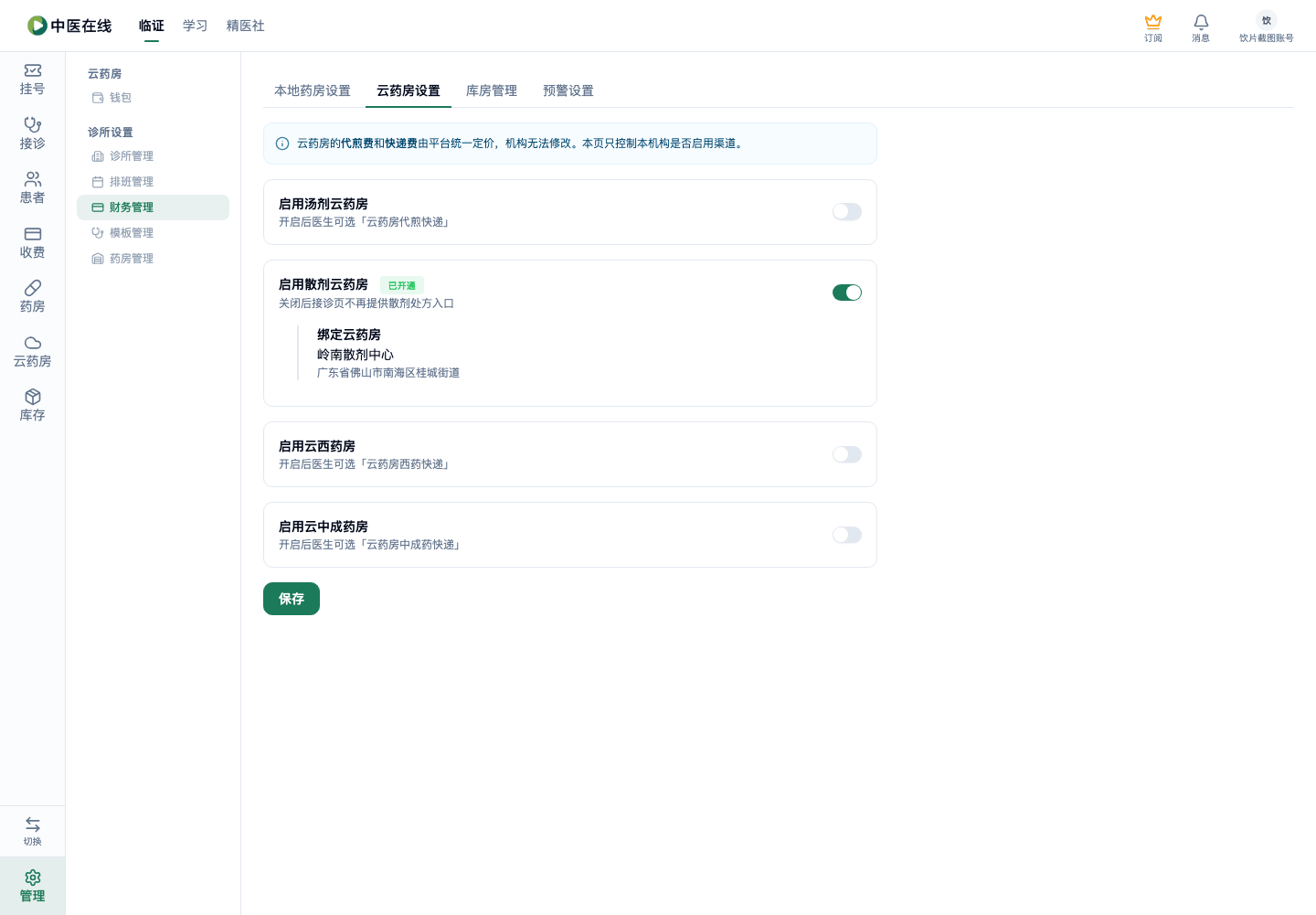
Task: Open the 预警设置 tab
Action: click(x=568, y=90)
